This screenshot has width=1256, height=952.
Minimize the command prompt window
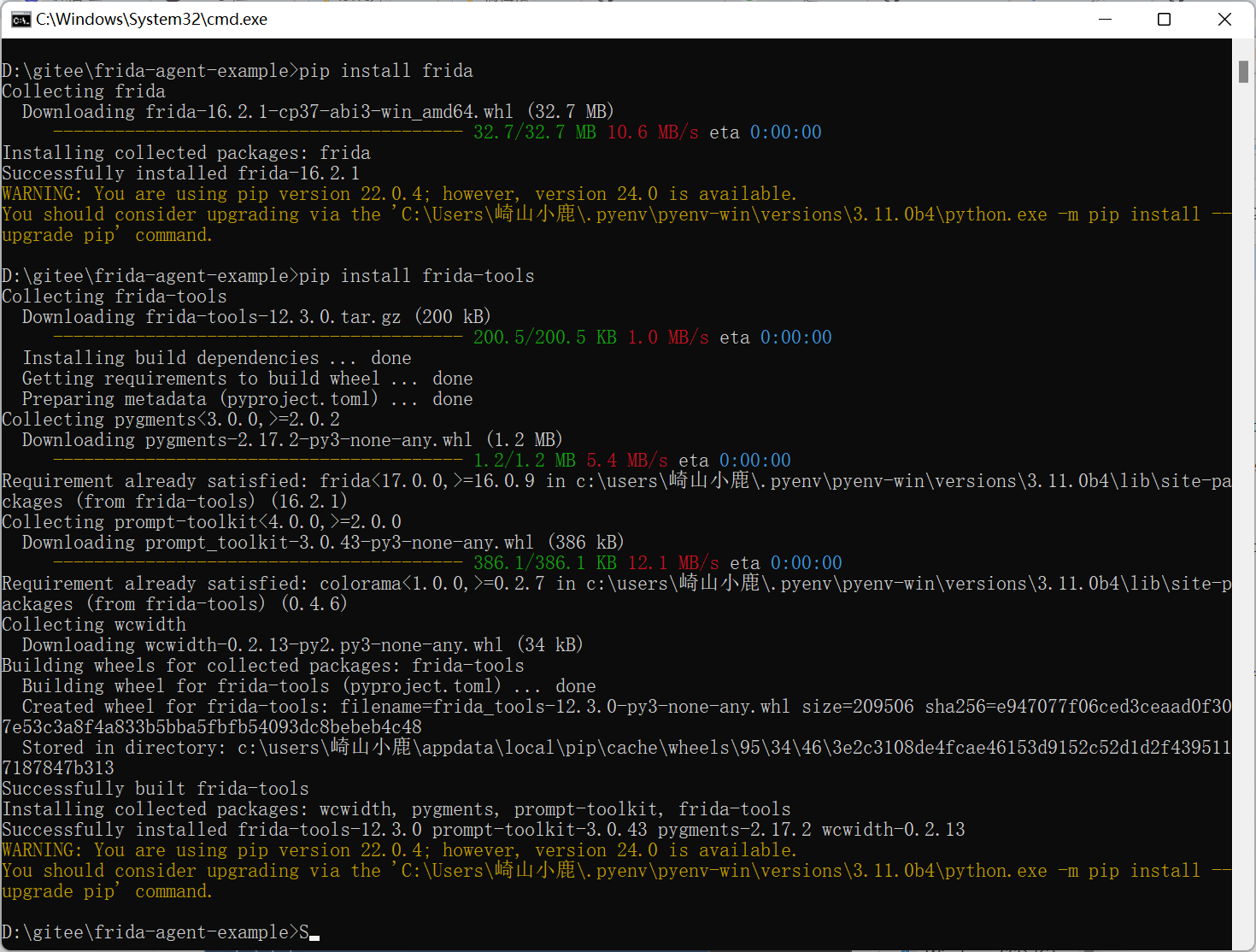point(1105,20)
